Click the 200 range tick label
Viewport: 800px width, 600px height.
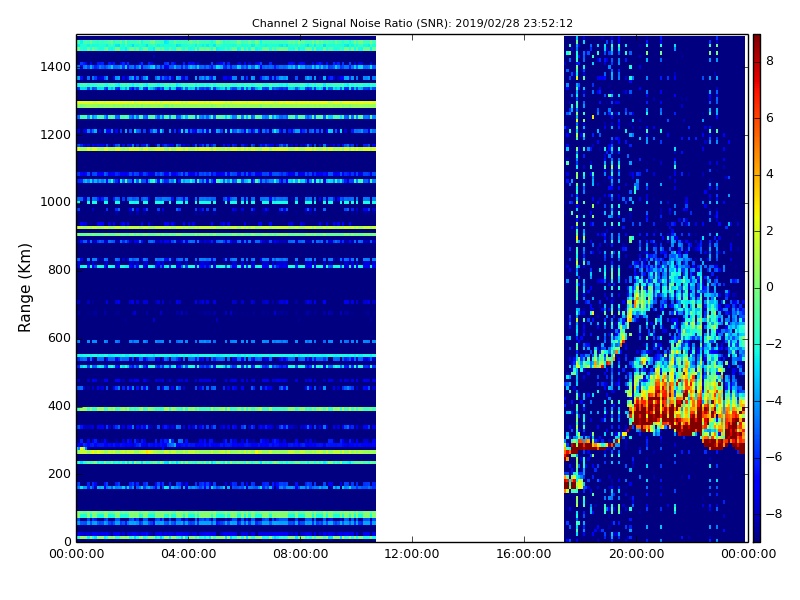point(59,473)
